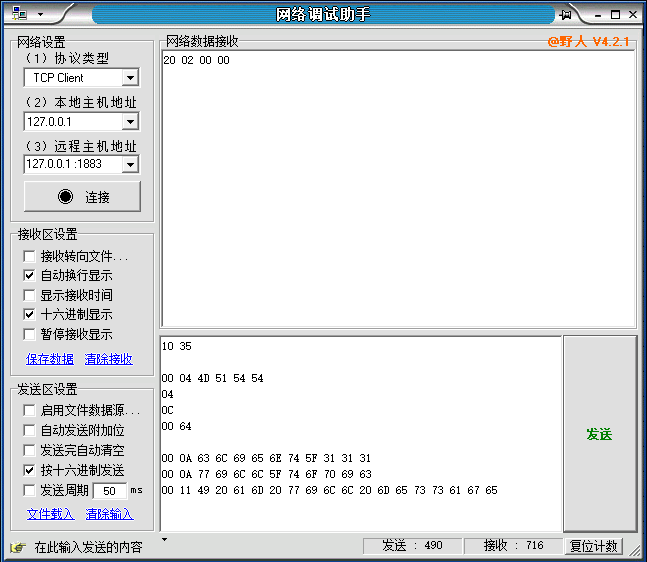Uncheck 按十六进制发送 checkbox
Screen dimensions: 647x562
pos(29,470)
